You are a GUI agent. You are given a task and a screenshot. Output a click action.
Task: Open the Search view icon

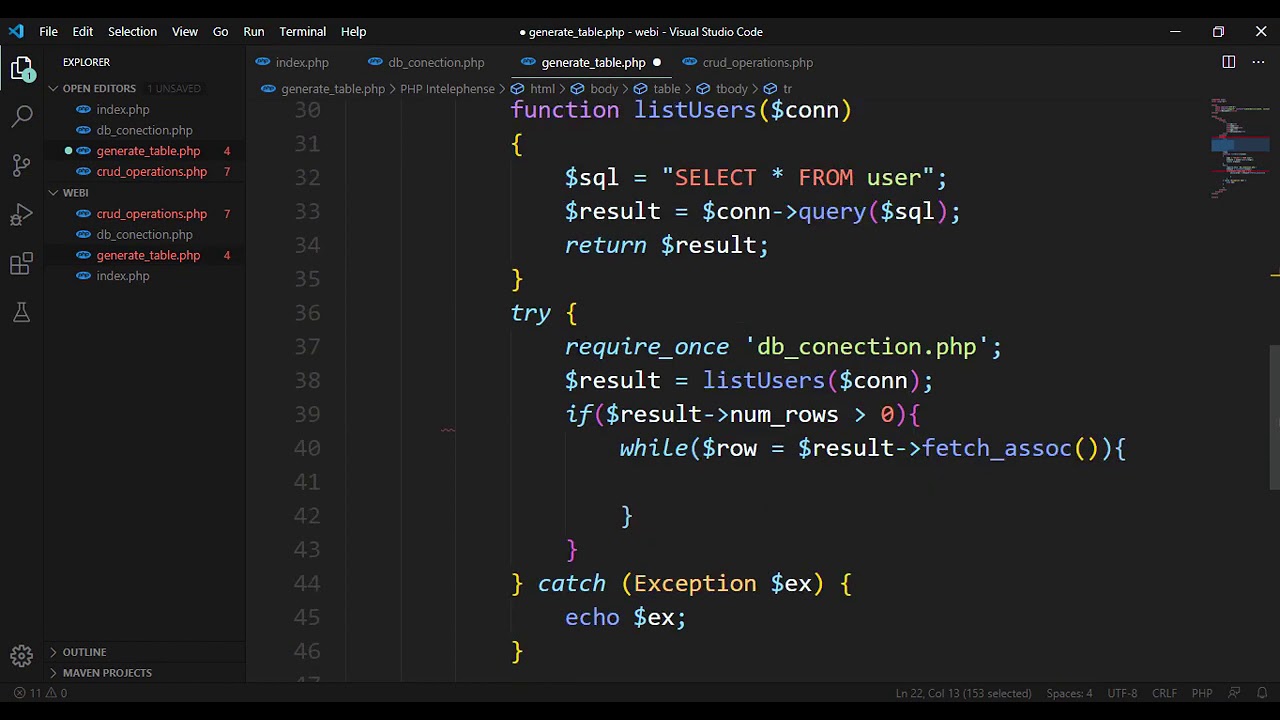click(x=22, y=117)
